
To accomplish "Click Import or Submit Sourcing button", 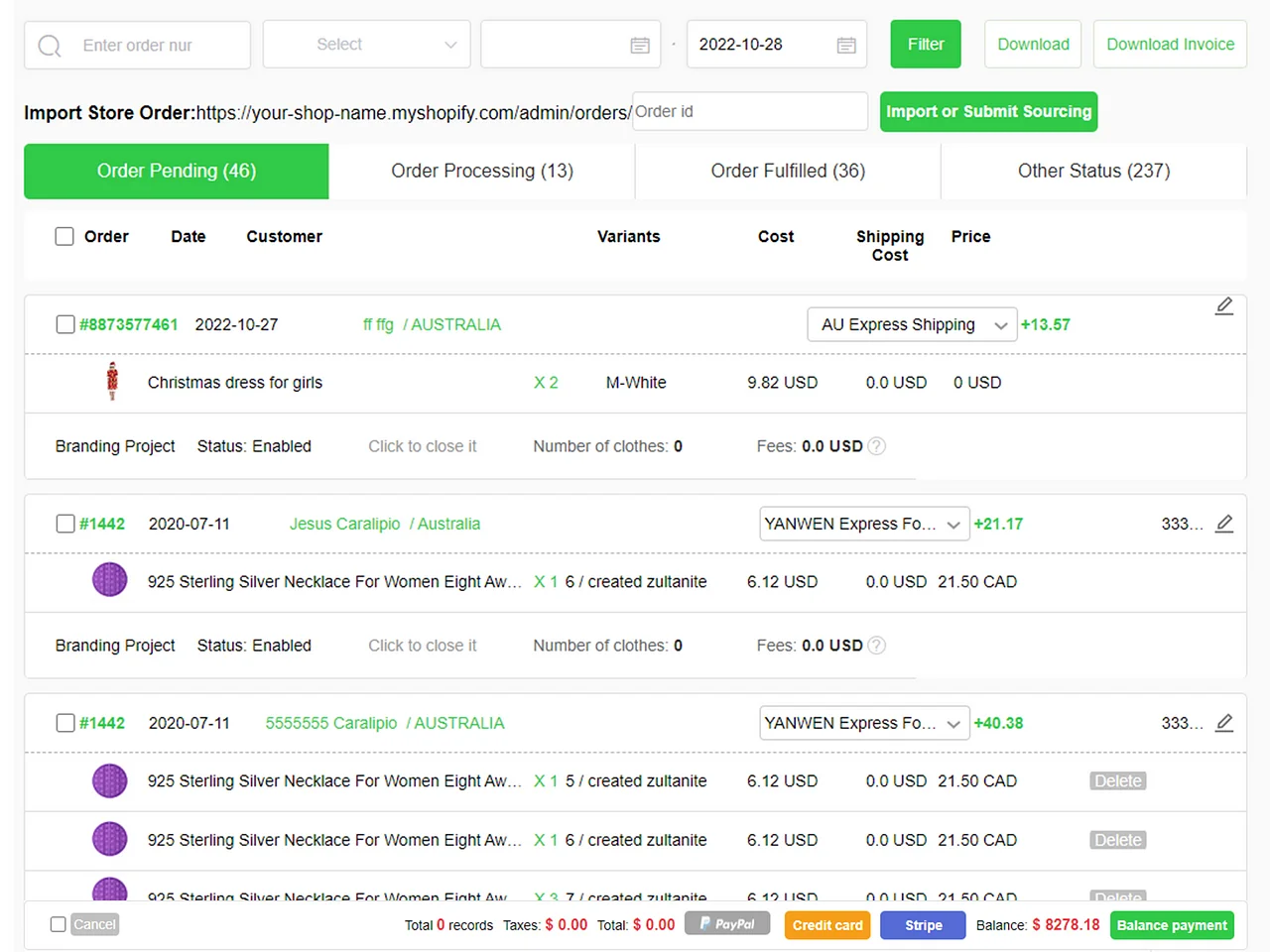I will (x=988, y=111).
